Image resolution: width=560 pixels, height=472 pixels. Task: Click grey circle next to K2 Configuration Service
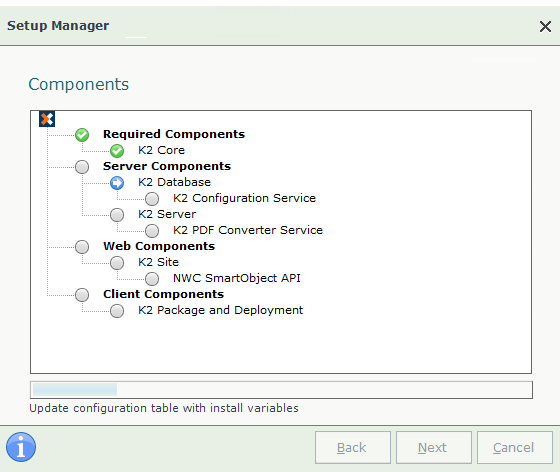click(x=152, y=199)
